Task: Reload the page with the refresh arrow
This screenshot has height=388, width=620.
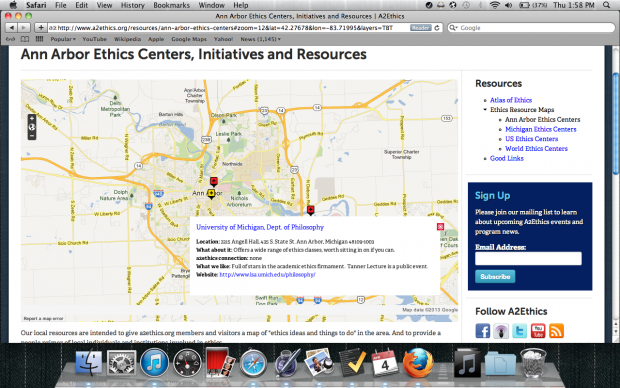Action: point(437,28)
